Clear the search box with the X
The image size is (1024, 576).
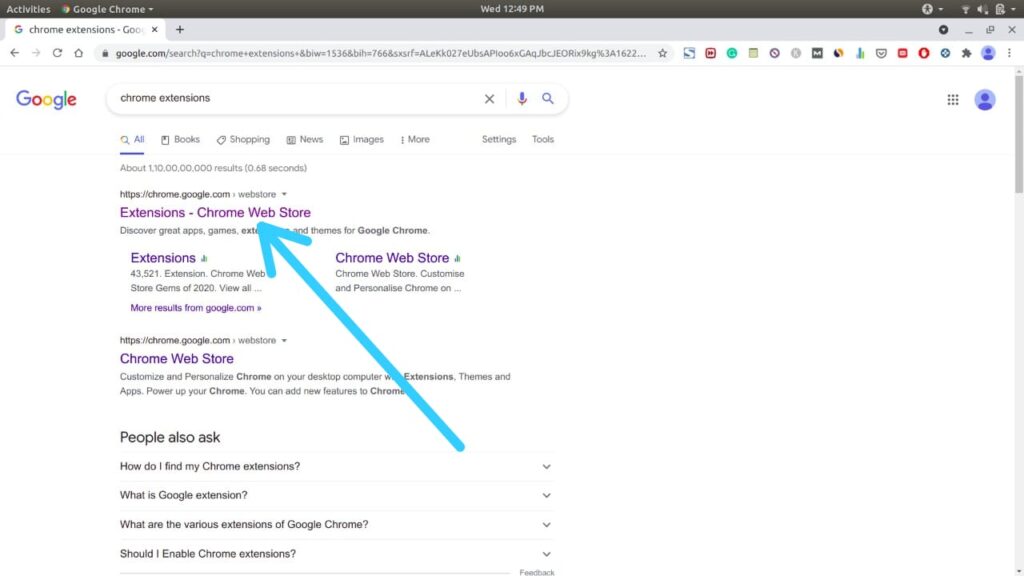click(489, 99)
